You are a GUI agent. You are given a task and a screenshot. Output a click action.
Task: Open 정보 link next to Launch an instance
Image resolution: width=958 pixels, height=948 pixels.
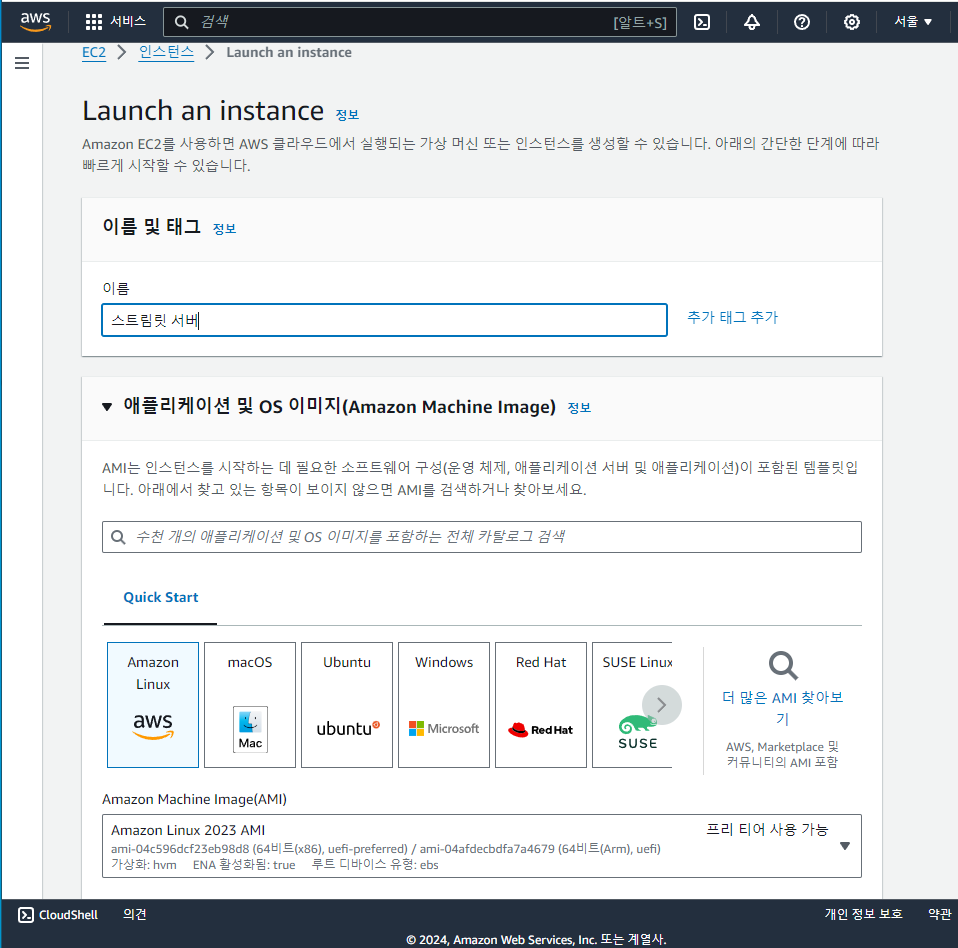[347, 115]
